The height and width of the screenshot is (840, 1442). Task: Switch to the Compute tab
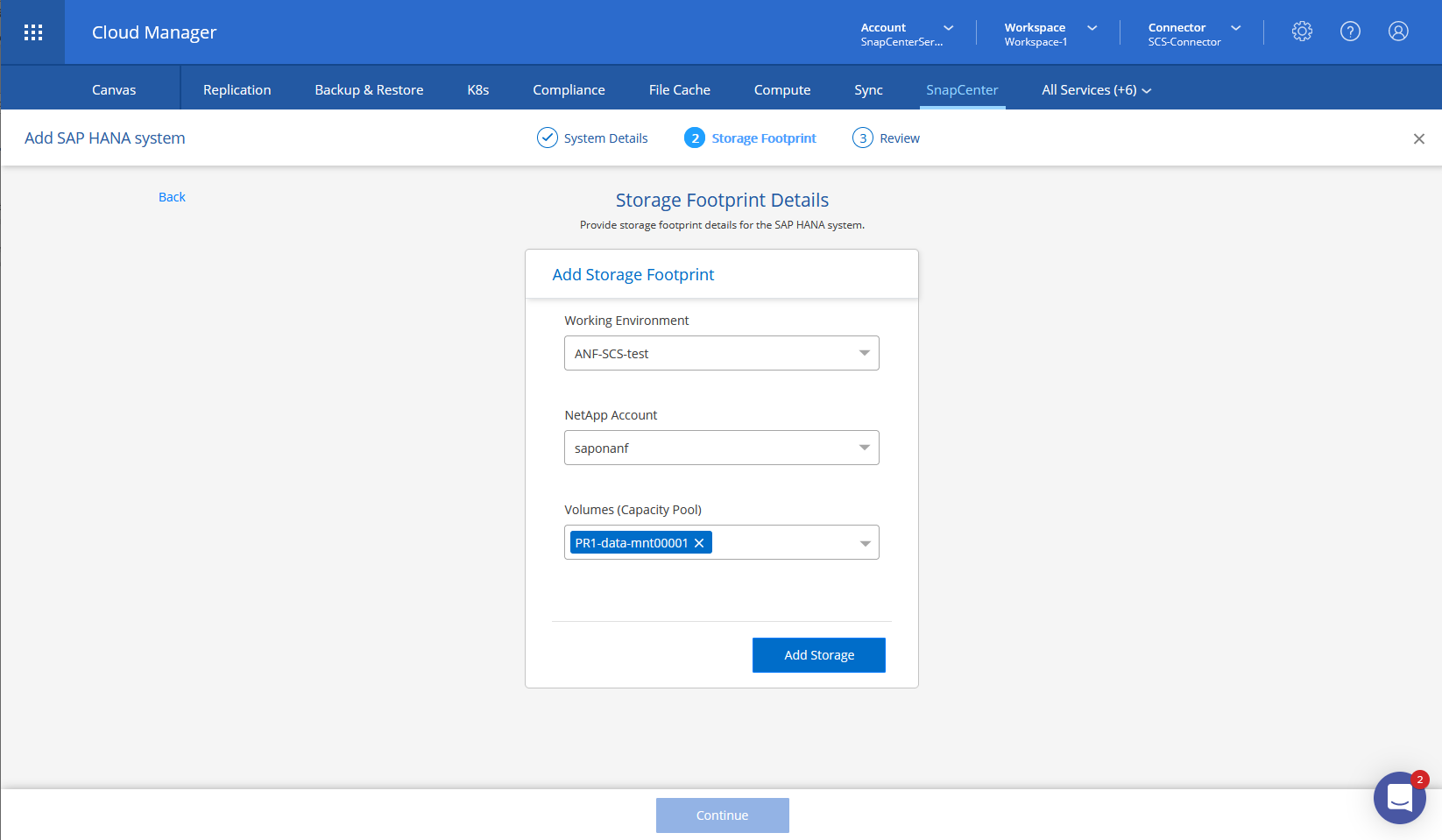[782, 90]
